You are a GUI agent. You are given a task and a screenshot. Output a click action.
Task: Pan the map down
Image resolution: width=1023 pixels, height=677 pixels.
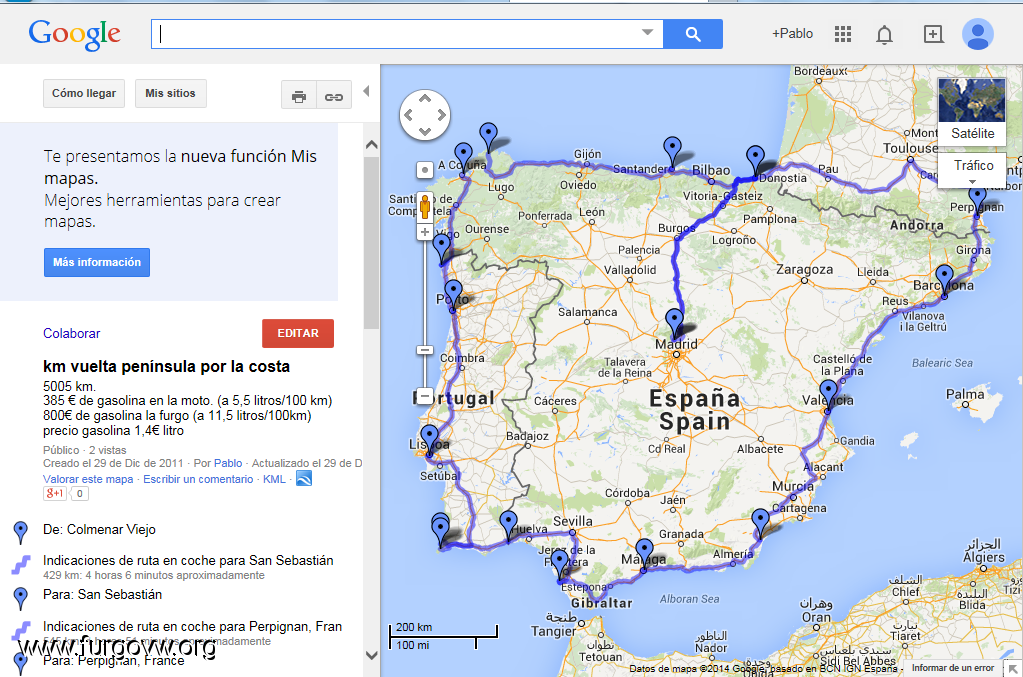point(425,132)
